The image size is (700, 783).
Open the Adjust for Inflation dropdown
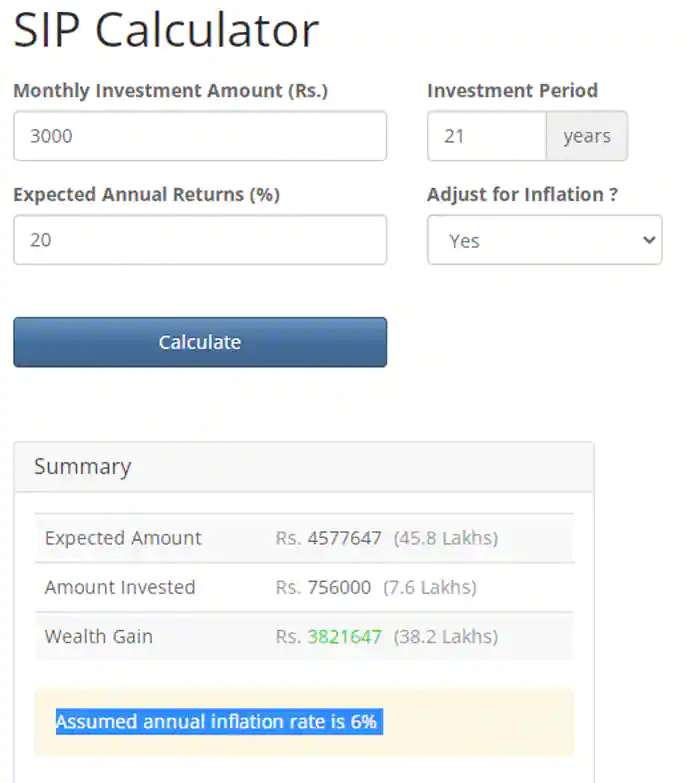[x=545, y=240]
